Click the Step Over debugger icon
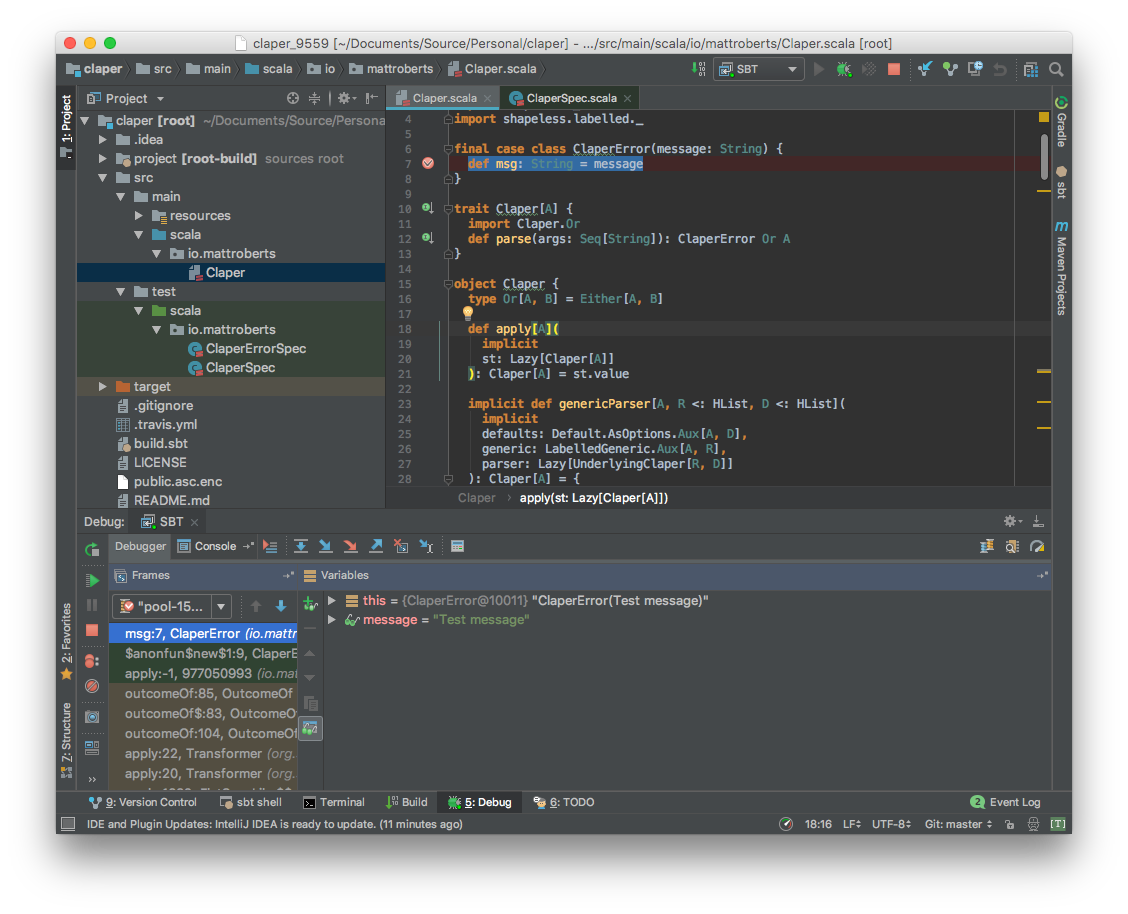This screenshot has width=1128, height=914. click(x=301, y=547)
